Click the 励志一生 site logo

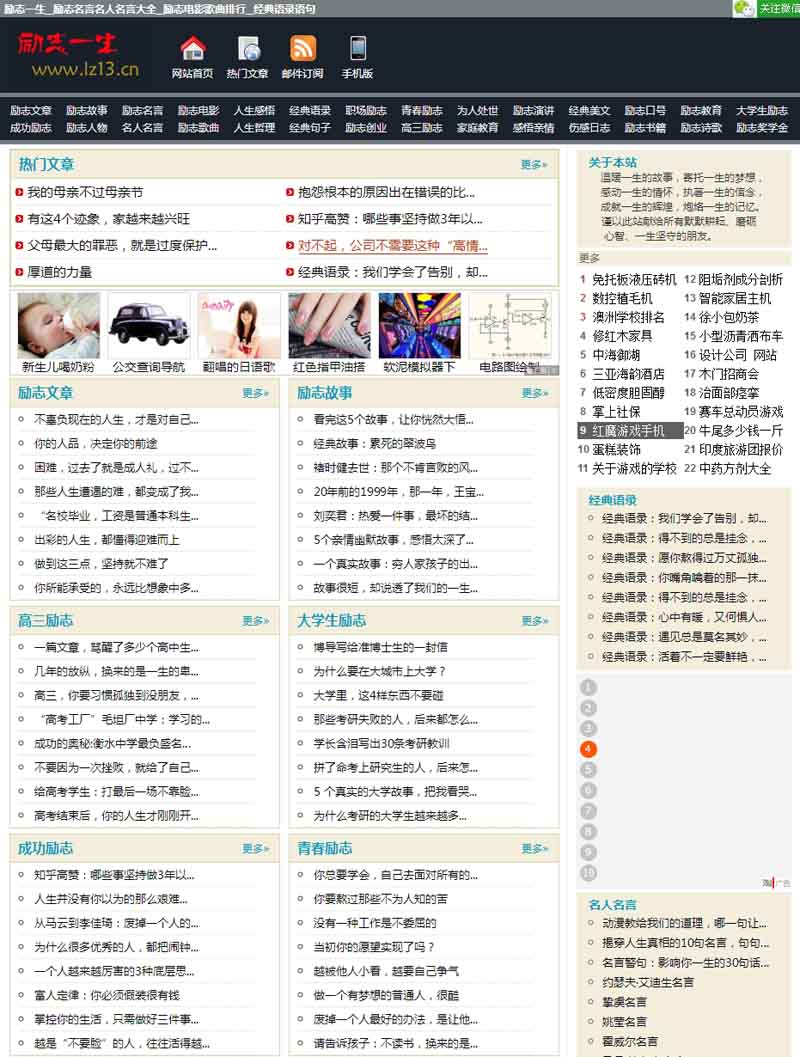[x=76, y=55]
